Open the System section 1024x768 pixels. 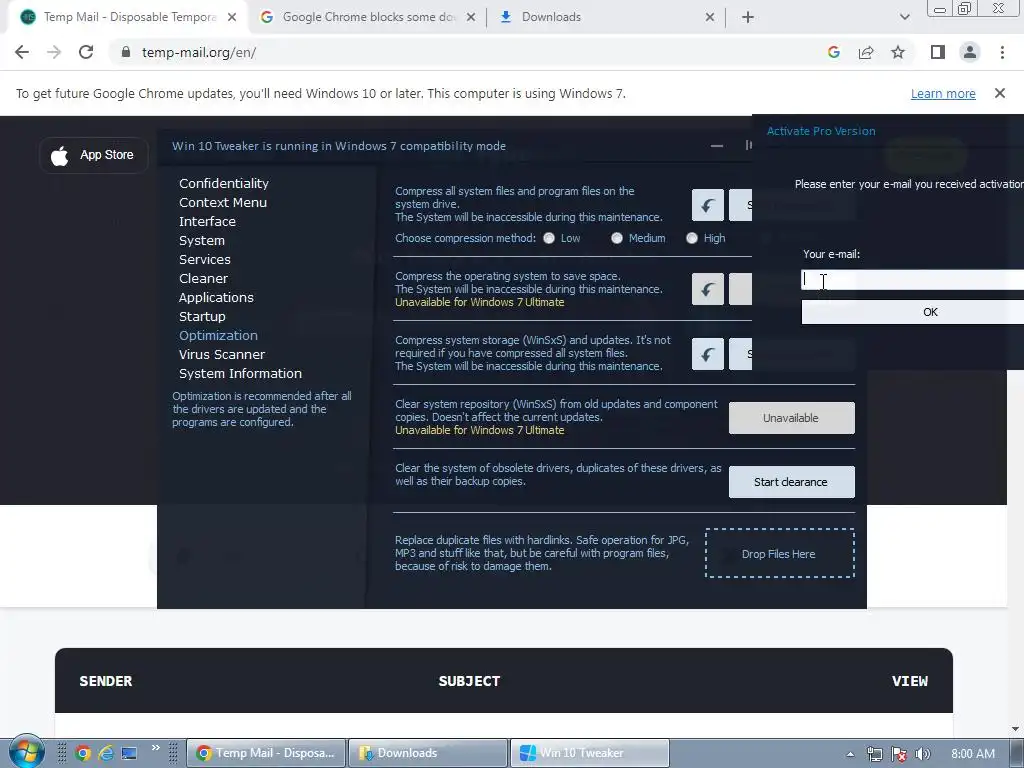point(202,240)
